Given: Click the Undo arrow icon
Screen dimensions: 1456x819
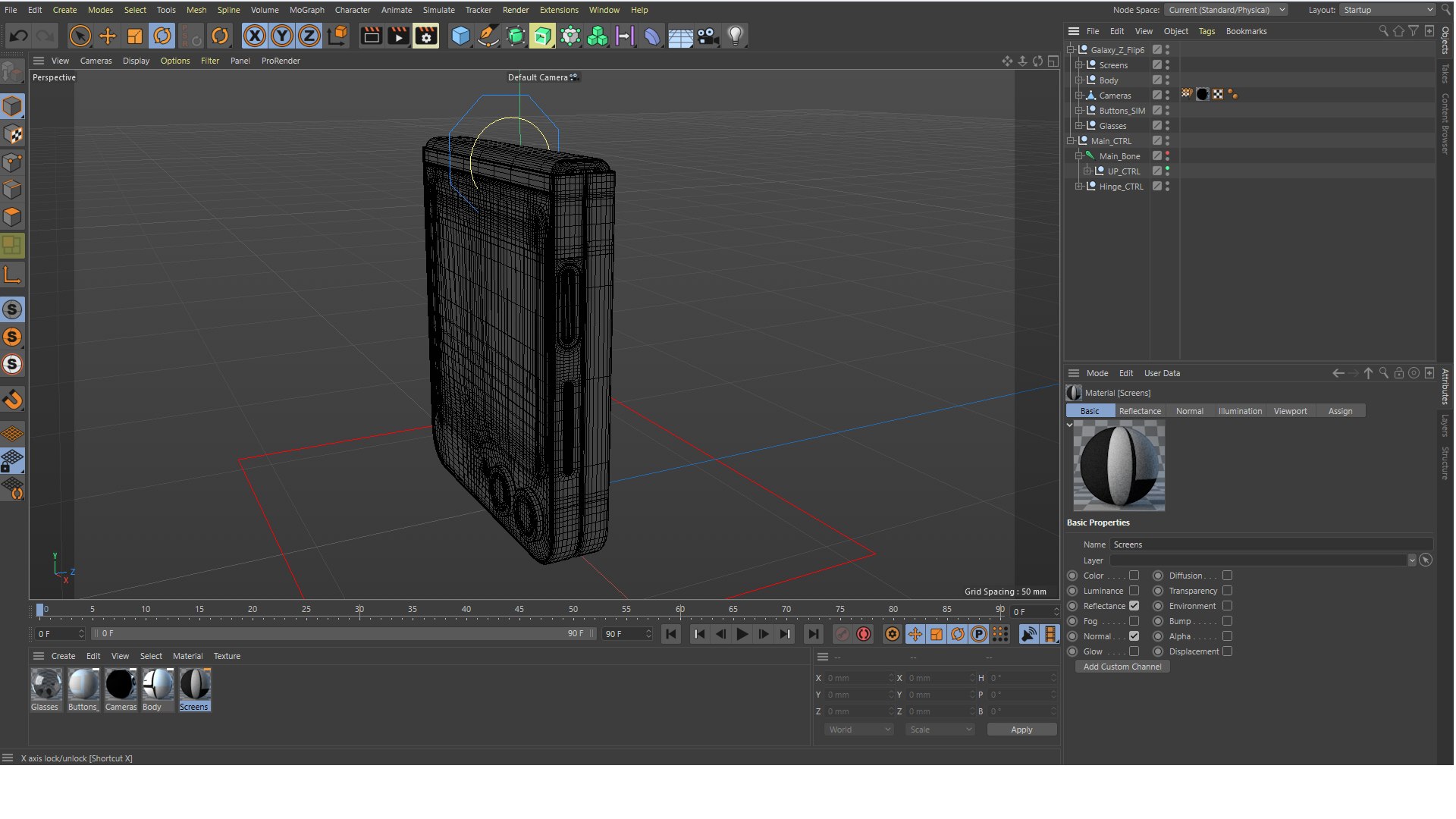Looking at the screenshot, I should [x=18, y=36].
